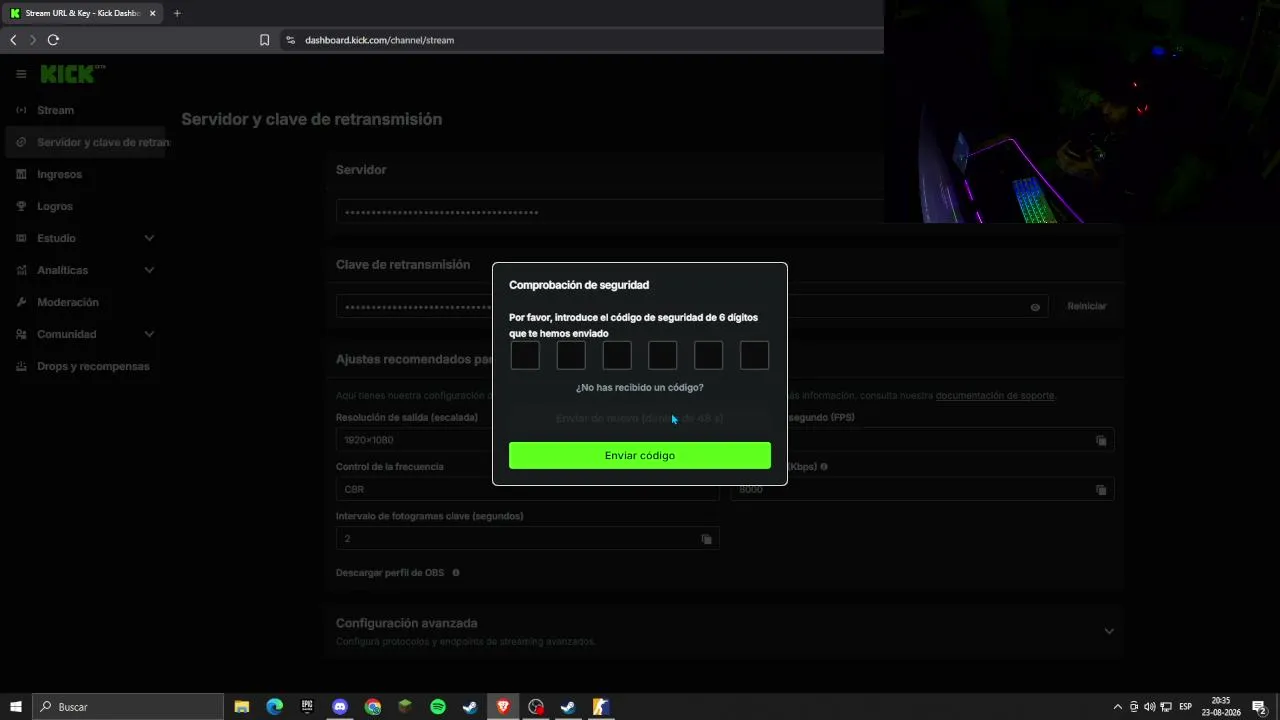Click the browser address bar URL

(x=379, y=40)
